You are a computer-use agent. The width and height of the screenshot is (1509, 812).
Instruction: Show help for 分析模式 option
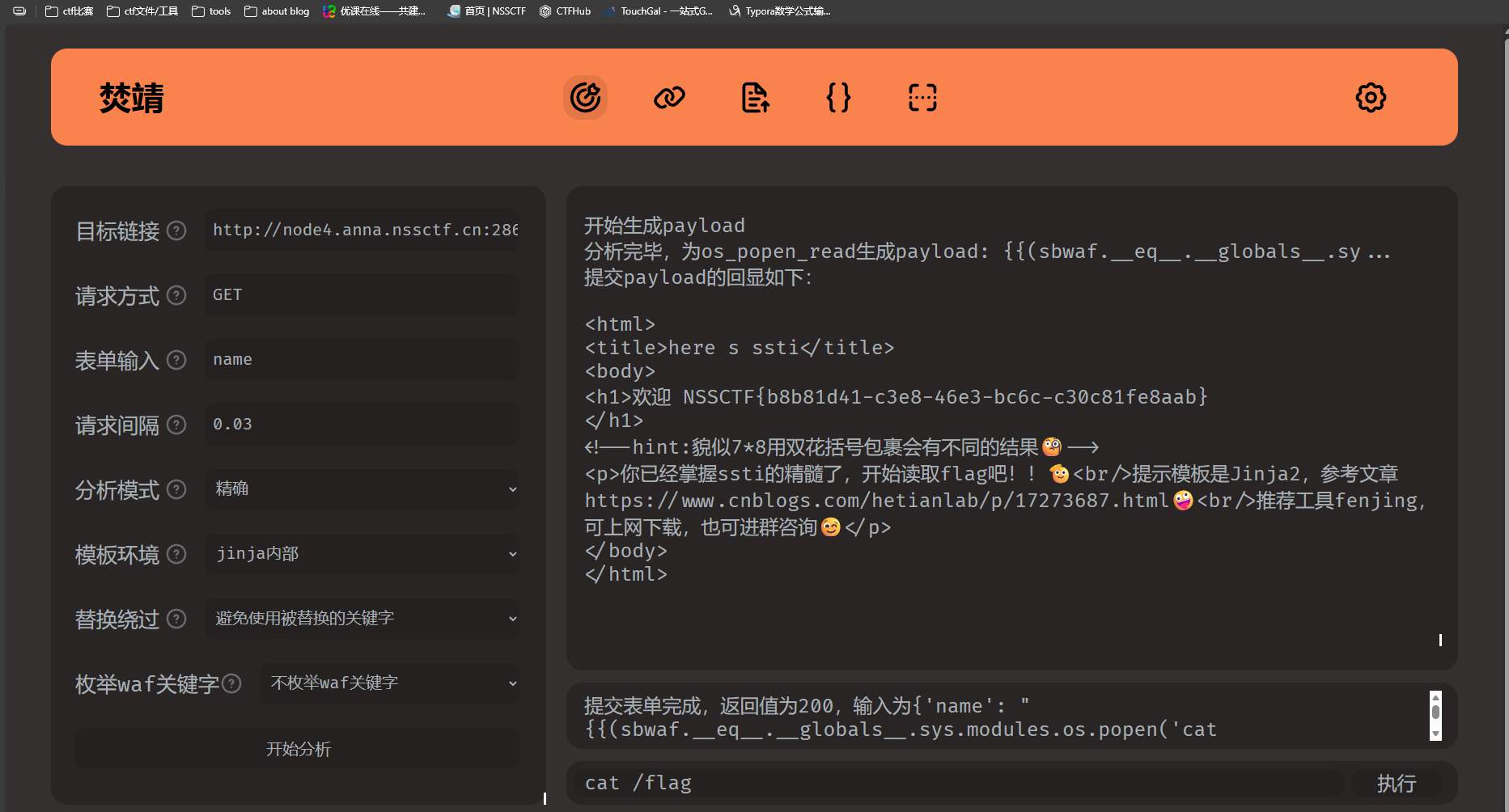tap(176, 489)
